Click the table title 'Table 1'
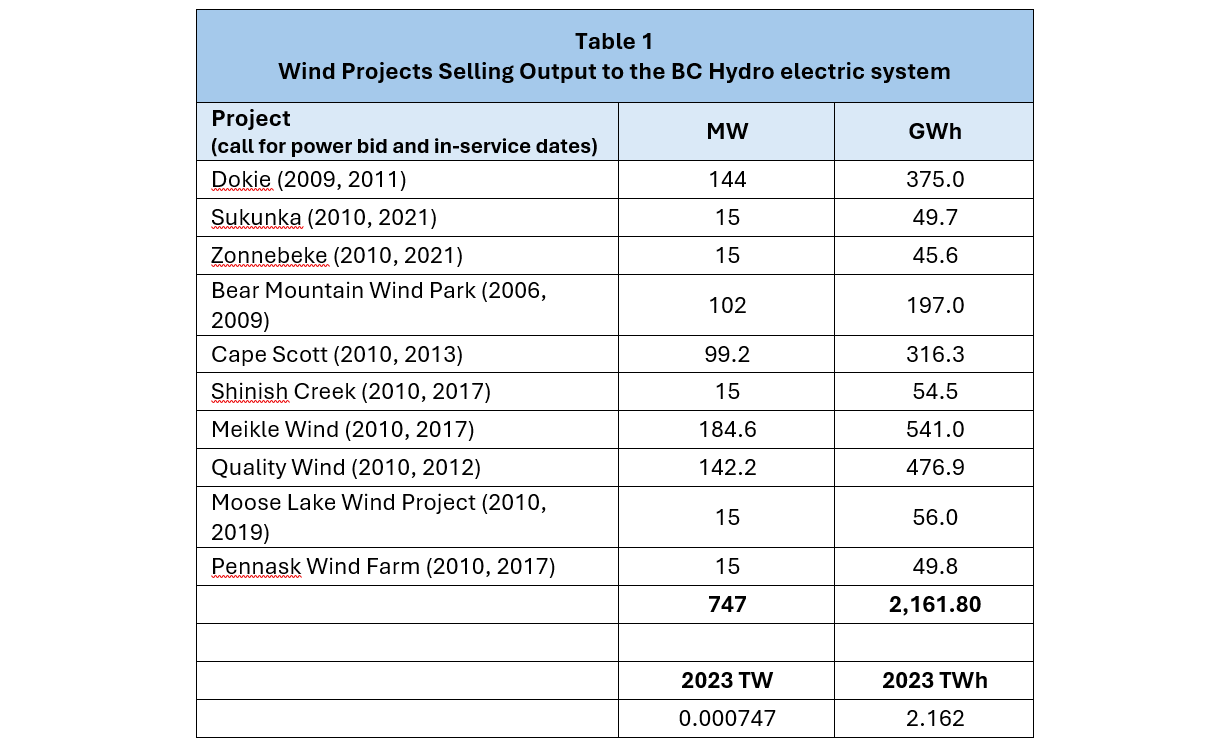The width and height of the screenshot is (1216, 743). (615, 42)
